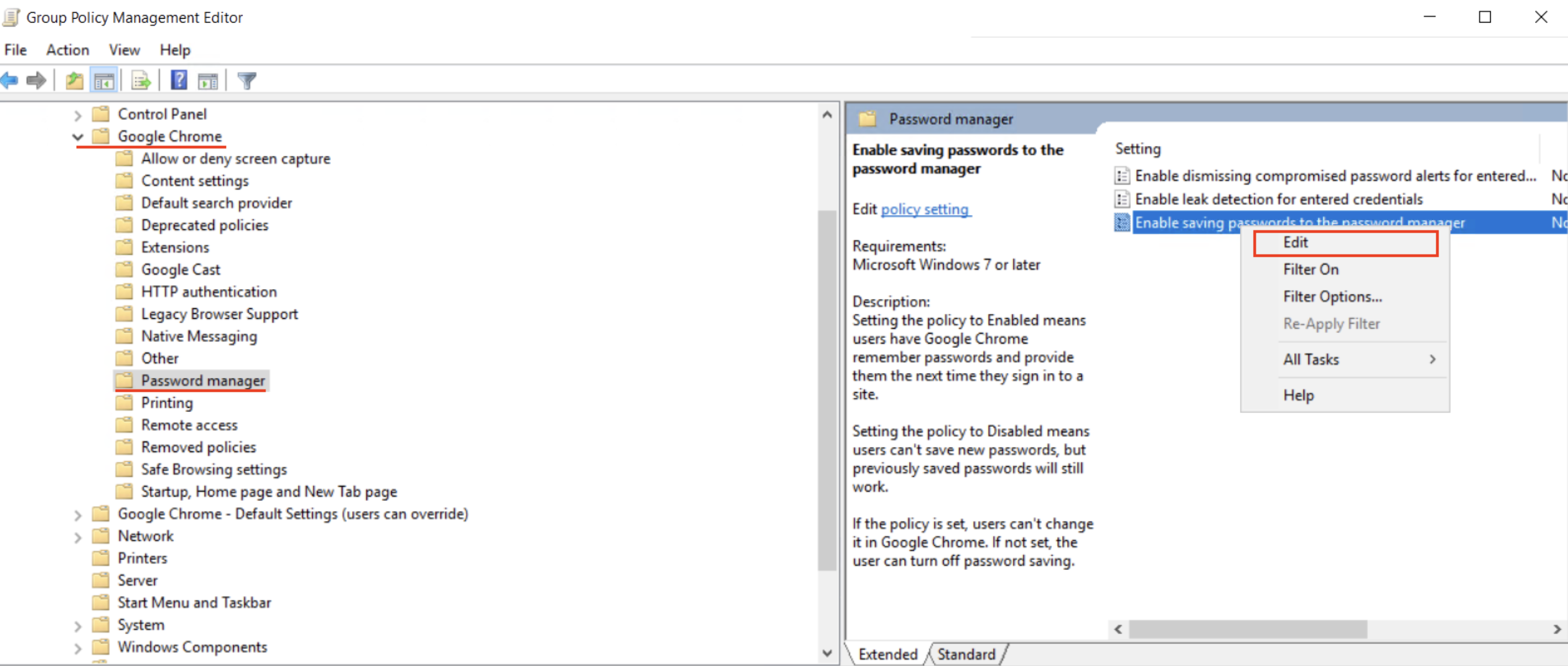Switch to the Standard tab
Screen dimensions: 1568x666
[x=966, y=654]
